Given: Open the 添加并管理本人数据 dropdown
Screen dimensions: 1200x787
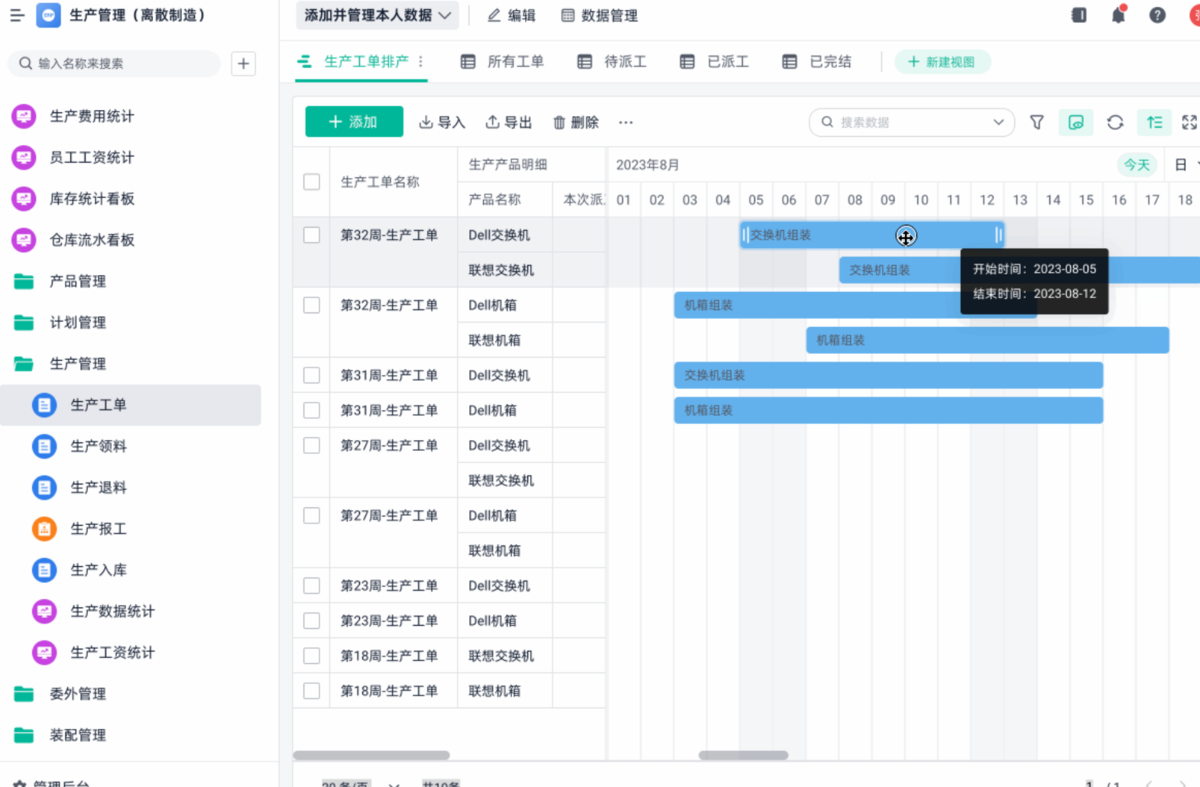Looking at the screenshot, I should [x=377, y=16].
